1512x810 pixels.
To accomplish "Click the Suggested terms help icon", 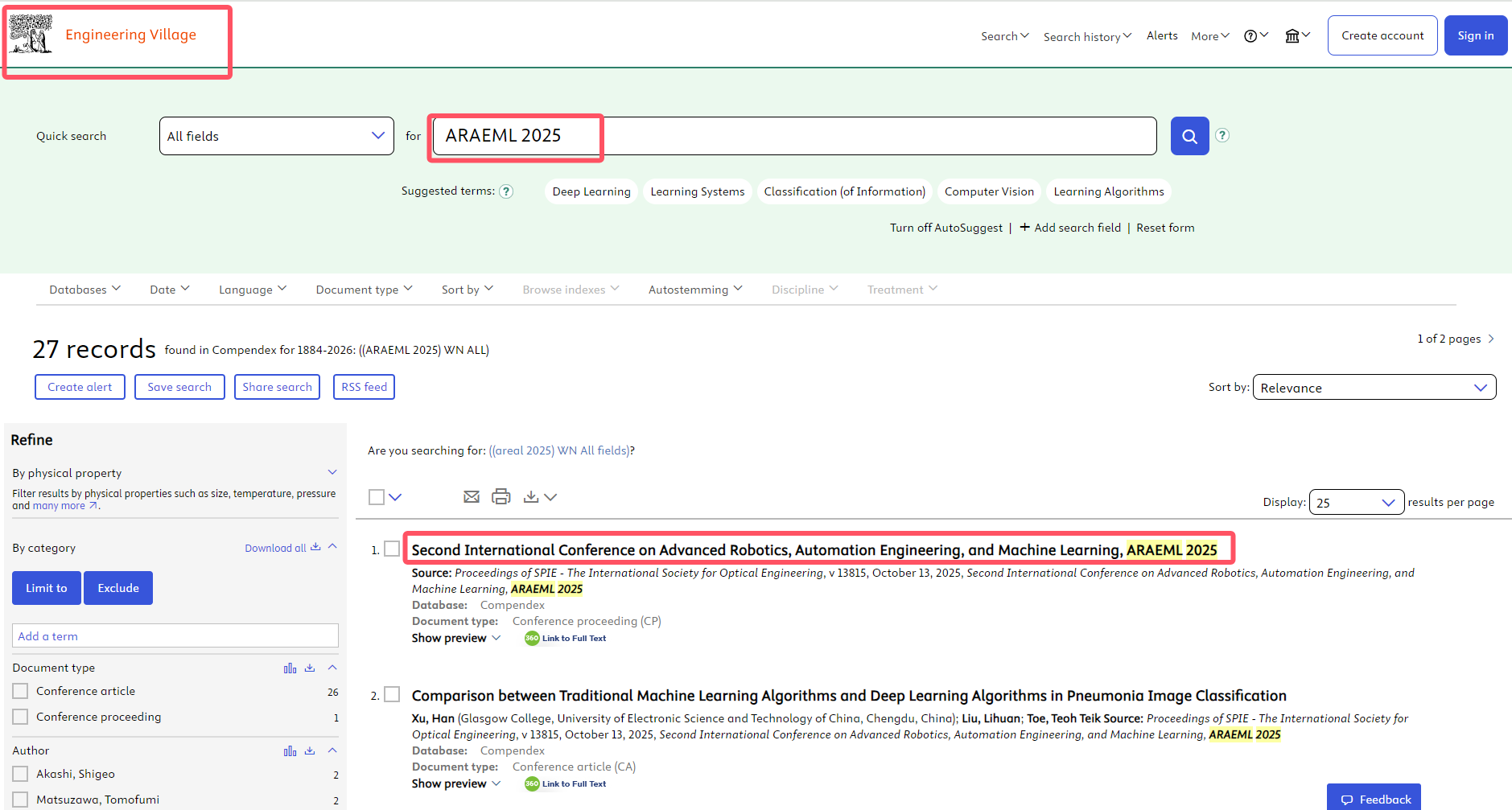I will pyautogui.click(x=506, y=191).
